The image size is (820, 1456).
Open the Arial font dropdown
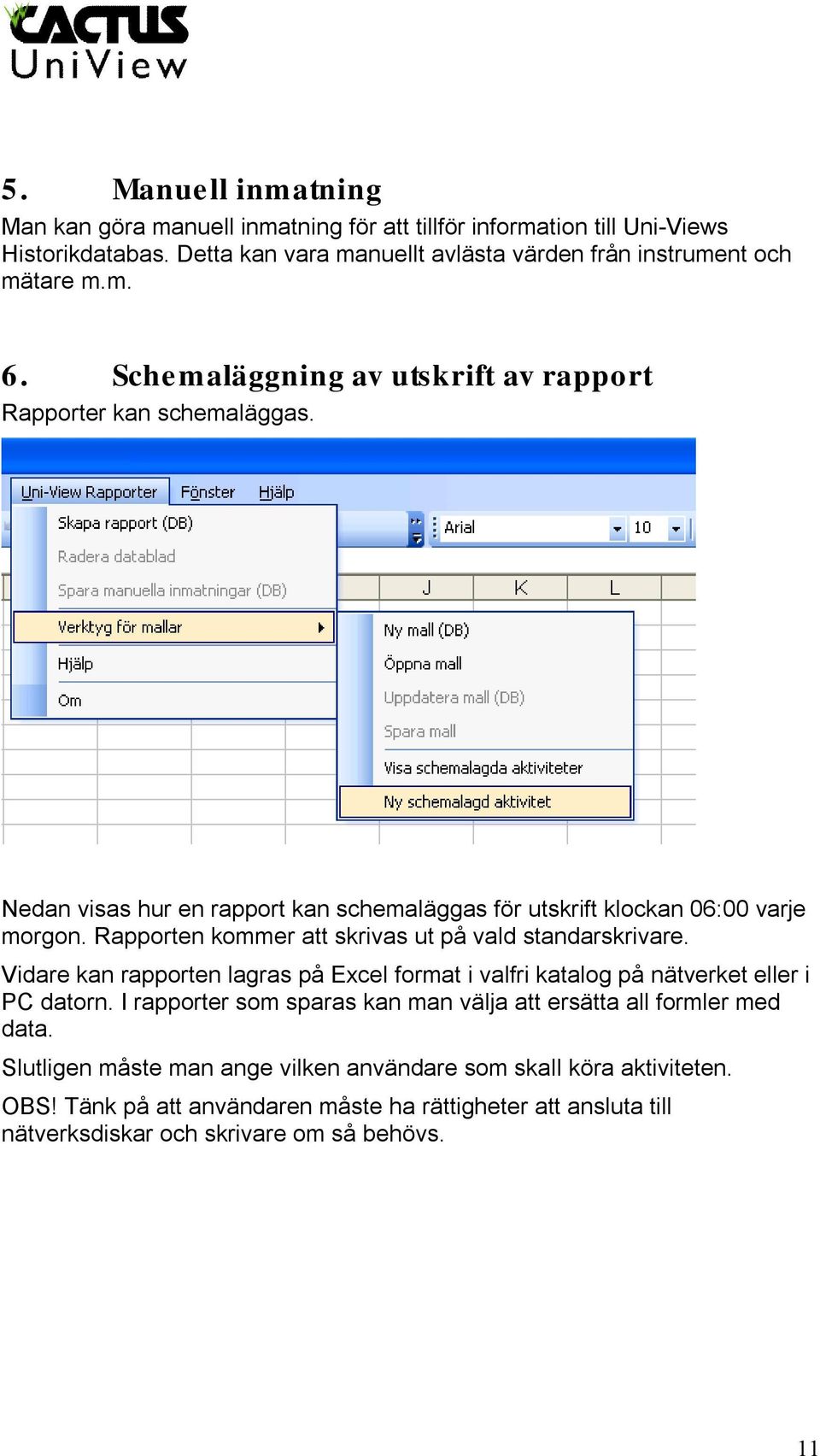point(617,529)
